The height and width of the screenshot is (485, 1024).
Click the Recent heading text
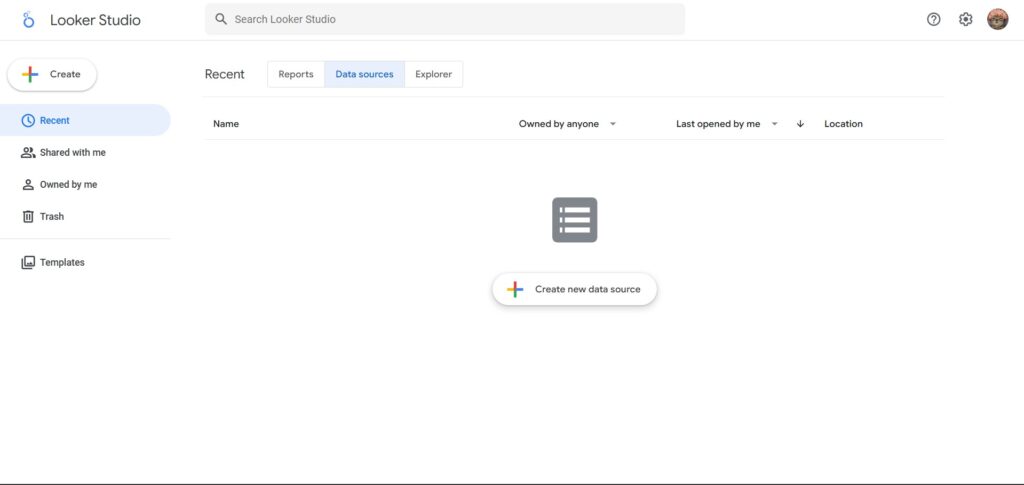pos(225,74)
